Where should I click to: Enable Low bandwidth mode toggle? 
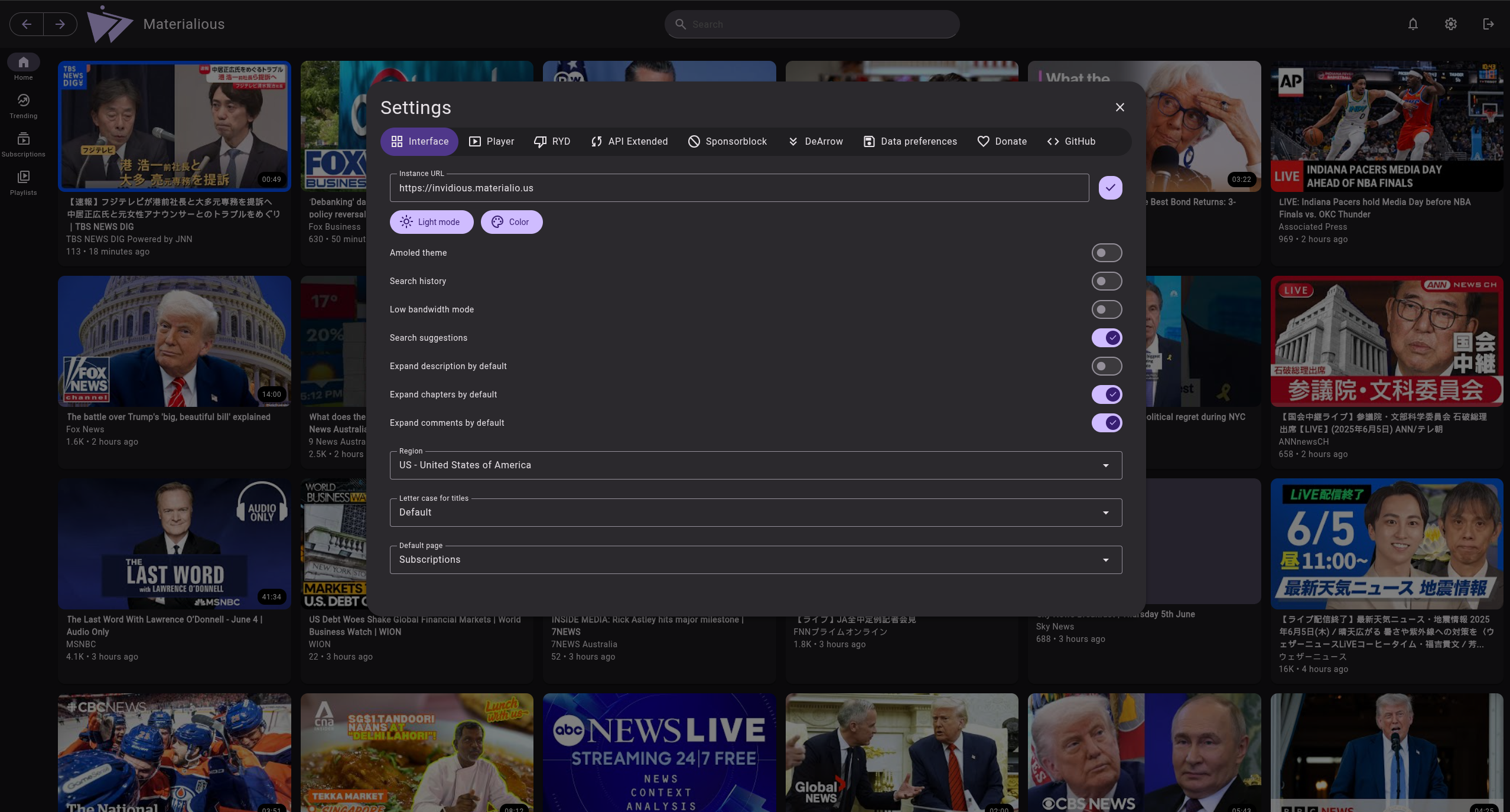click(1107, 309)
